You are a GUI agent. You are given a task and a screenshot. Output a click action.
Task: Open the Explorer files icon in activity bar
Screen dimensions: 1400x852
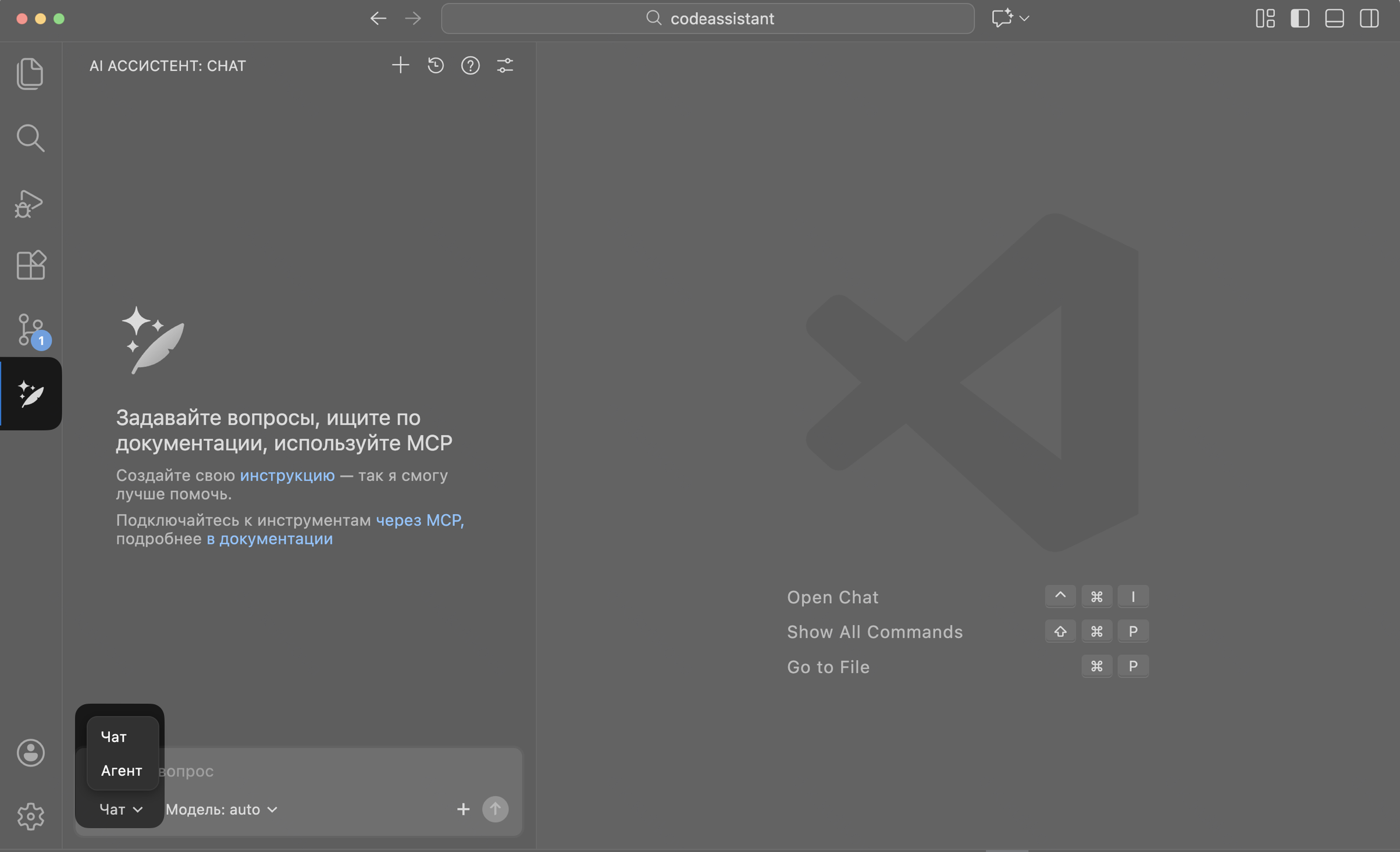30,74
